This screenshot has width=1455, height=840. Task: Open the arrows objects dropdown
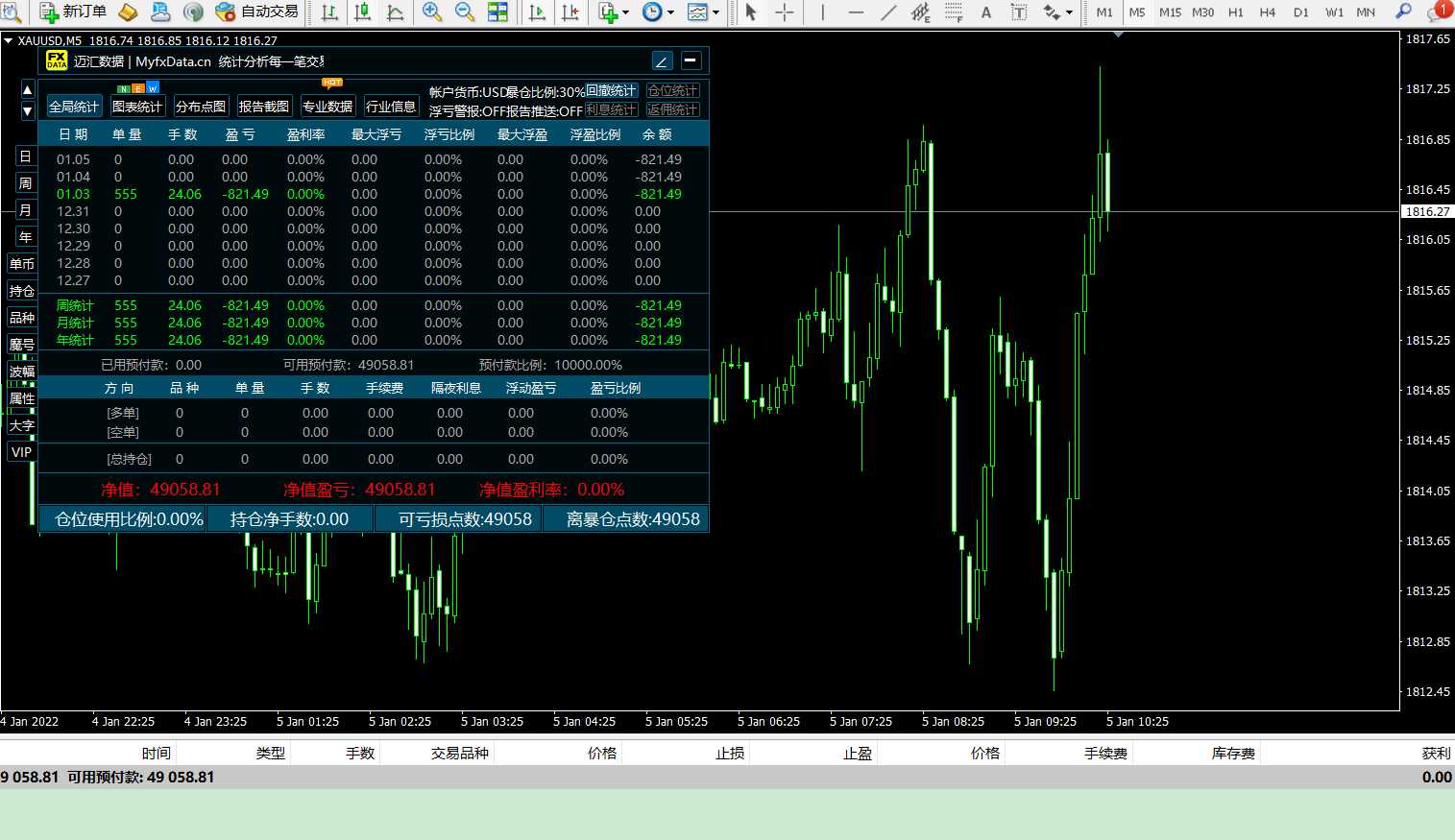point(1057,12)
